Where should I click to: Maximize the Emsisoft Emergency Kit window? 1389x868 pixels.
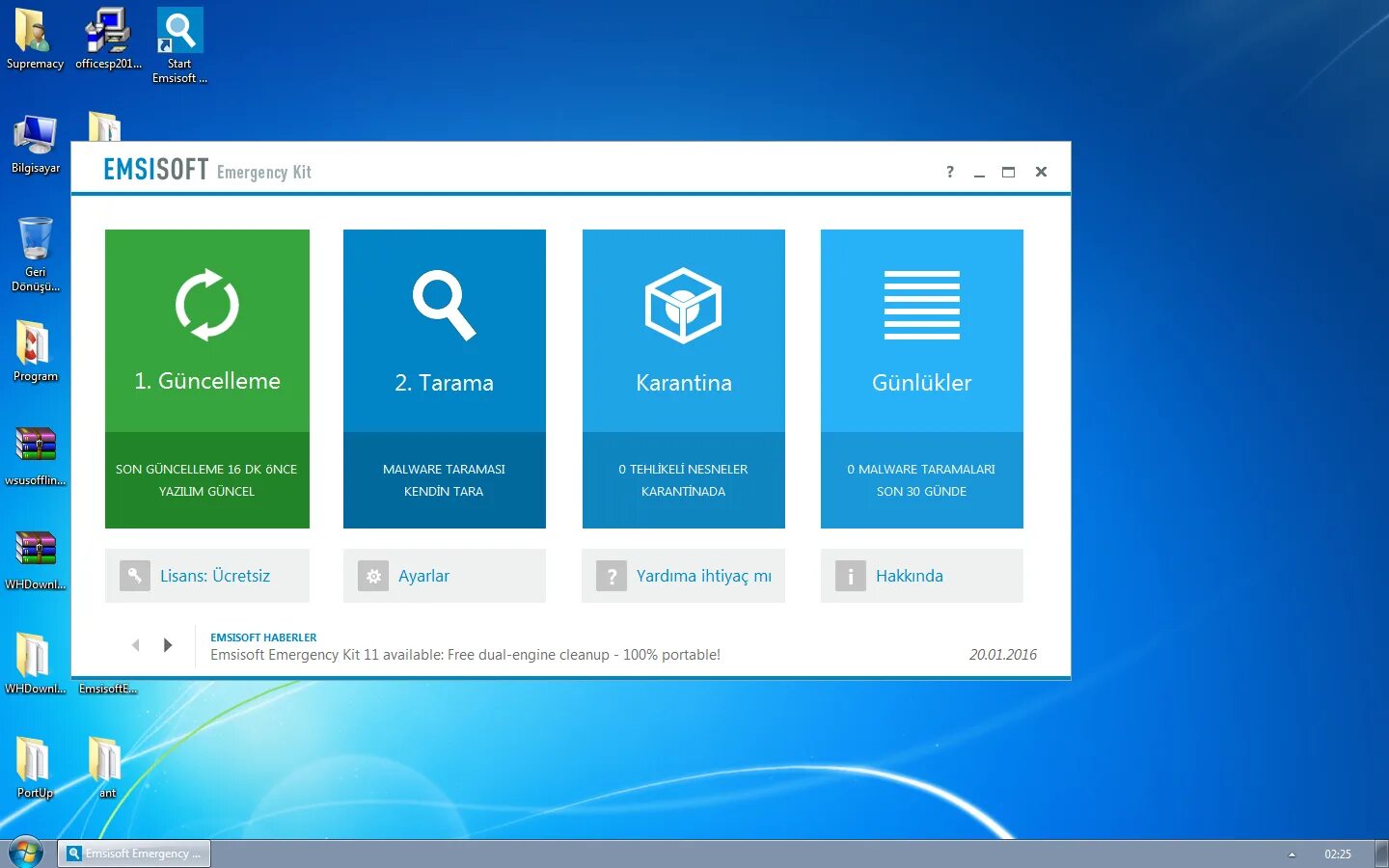pos(1008,172)
